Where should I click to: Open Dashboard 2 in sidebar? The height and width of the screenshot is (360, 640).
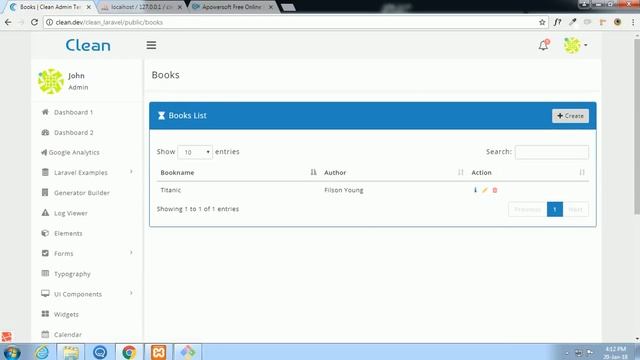[73, 133]
